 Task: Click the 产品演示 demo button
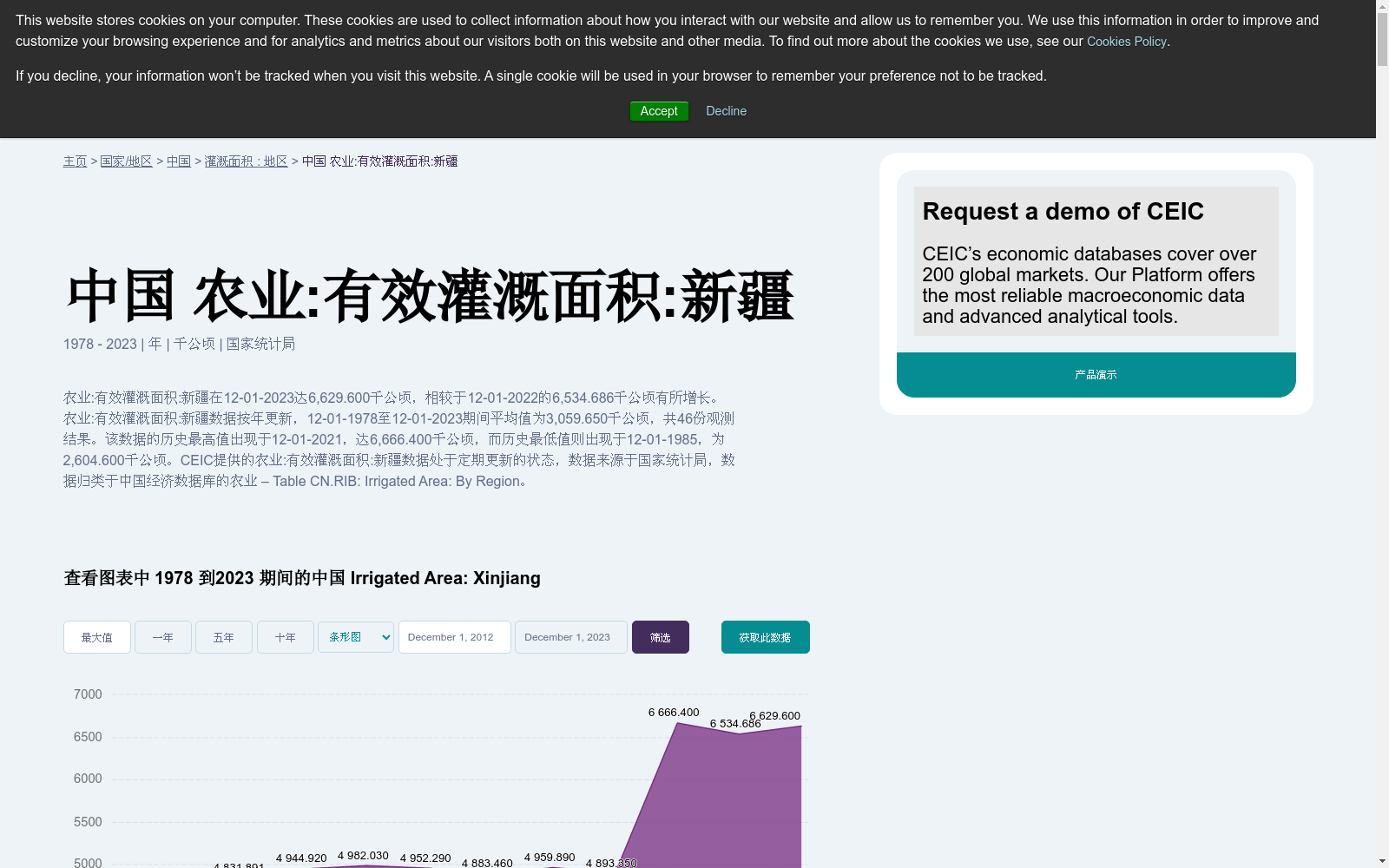1096,375
